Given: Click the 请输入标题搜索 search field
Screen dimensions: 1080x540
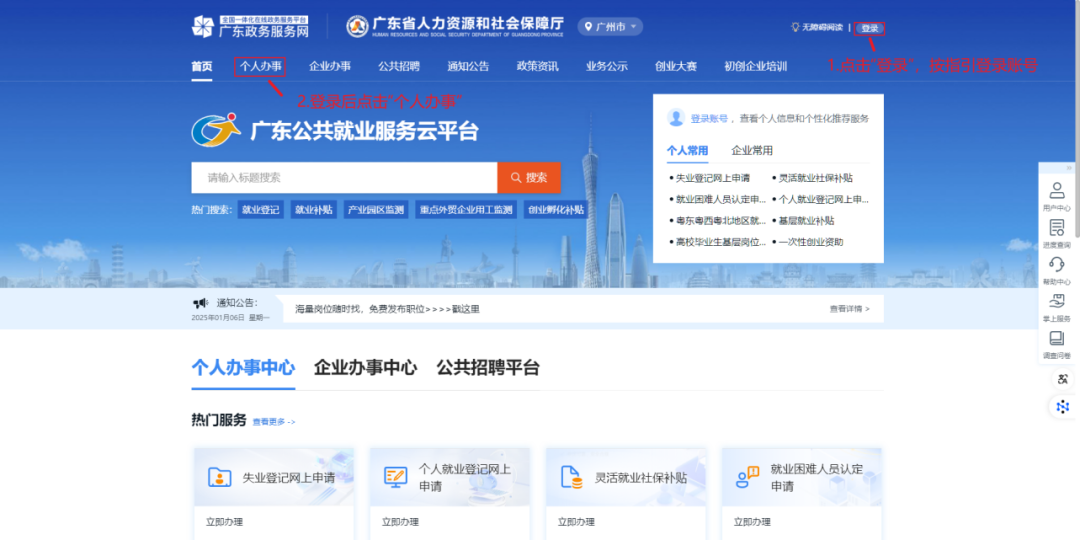Looking at the screenshot, I should pos(344,178).
